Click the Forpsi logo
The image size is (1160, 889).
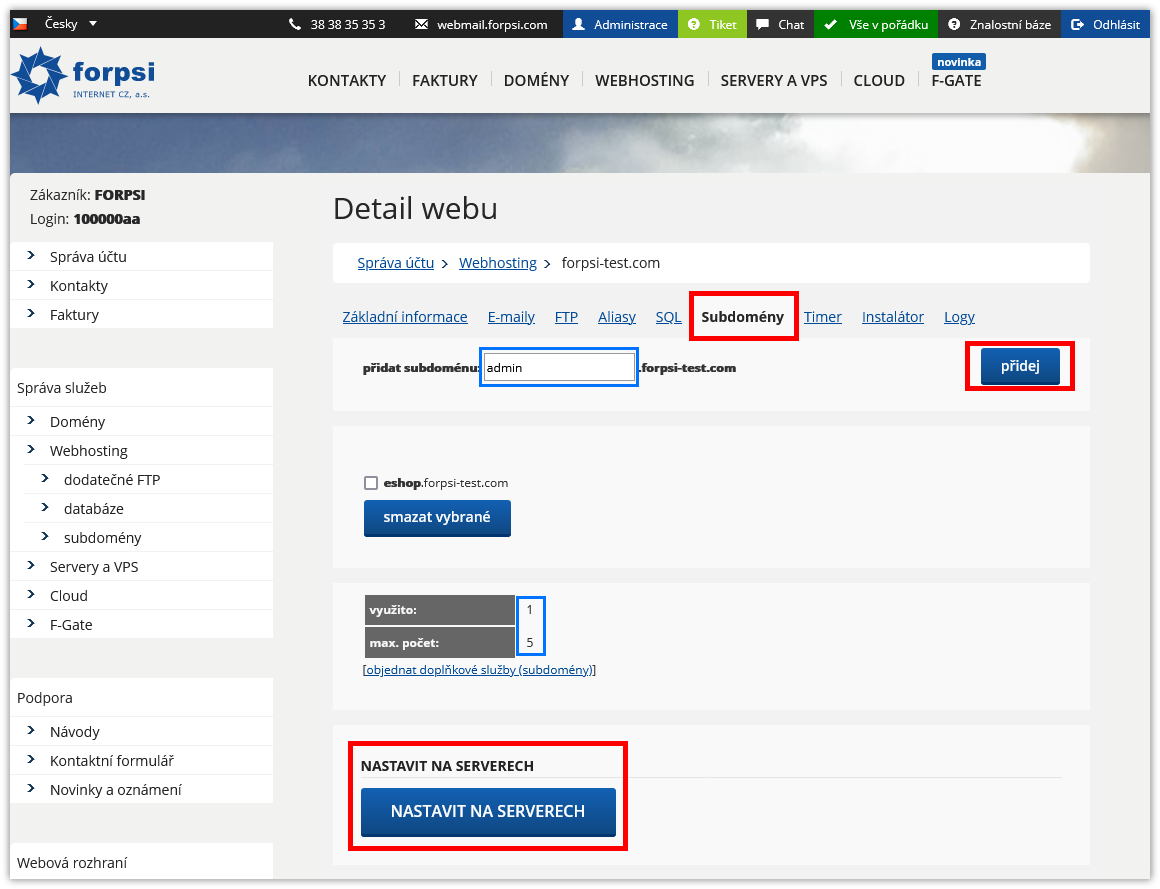click(84, 75)
